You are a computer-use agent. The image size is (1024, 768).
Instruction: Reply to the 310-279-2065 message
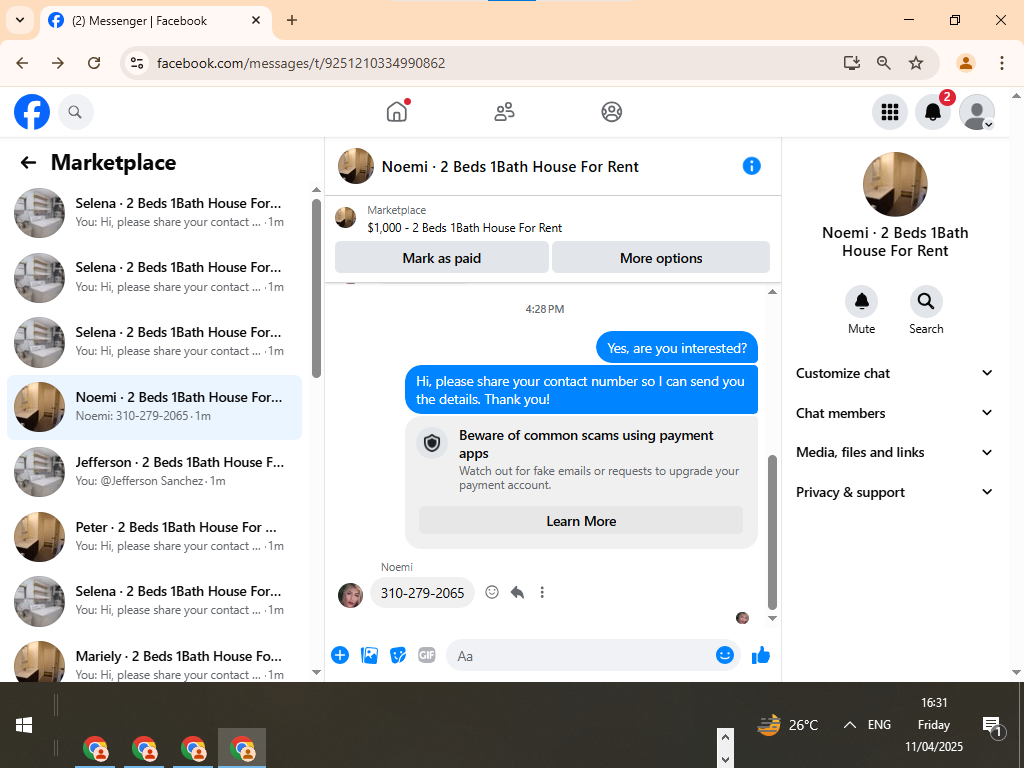pos(517,592)
